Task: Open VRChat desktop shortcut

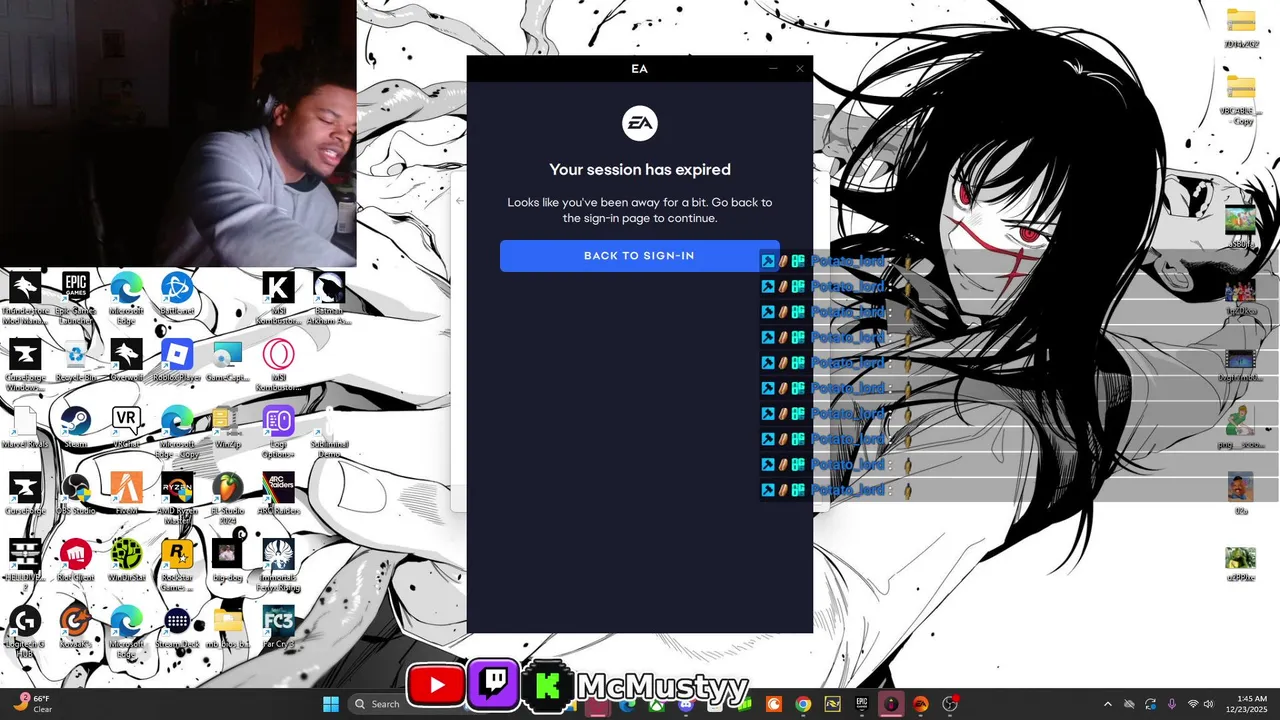Action: tap(126, 427)
